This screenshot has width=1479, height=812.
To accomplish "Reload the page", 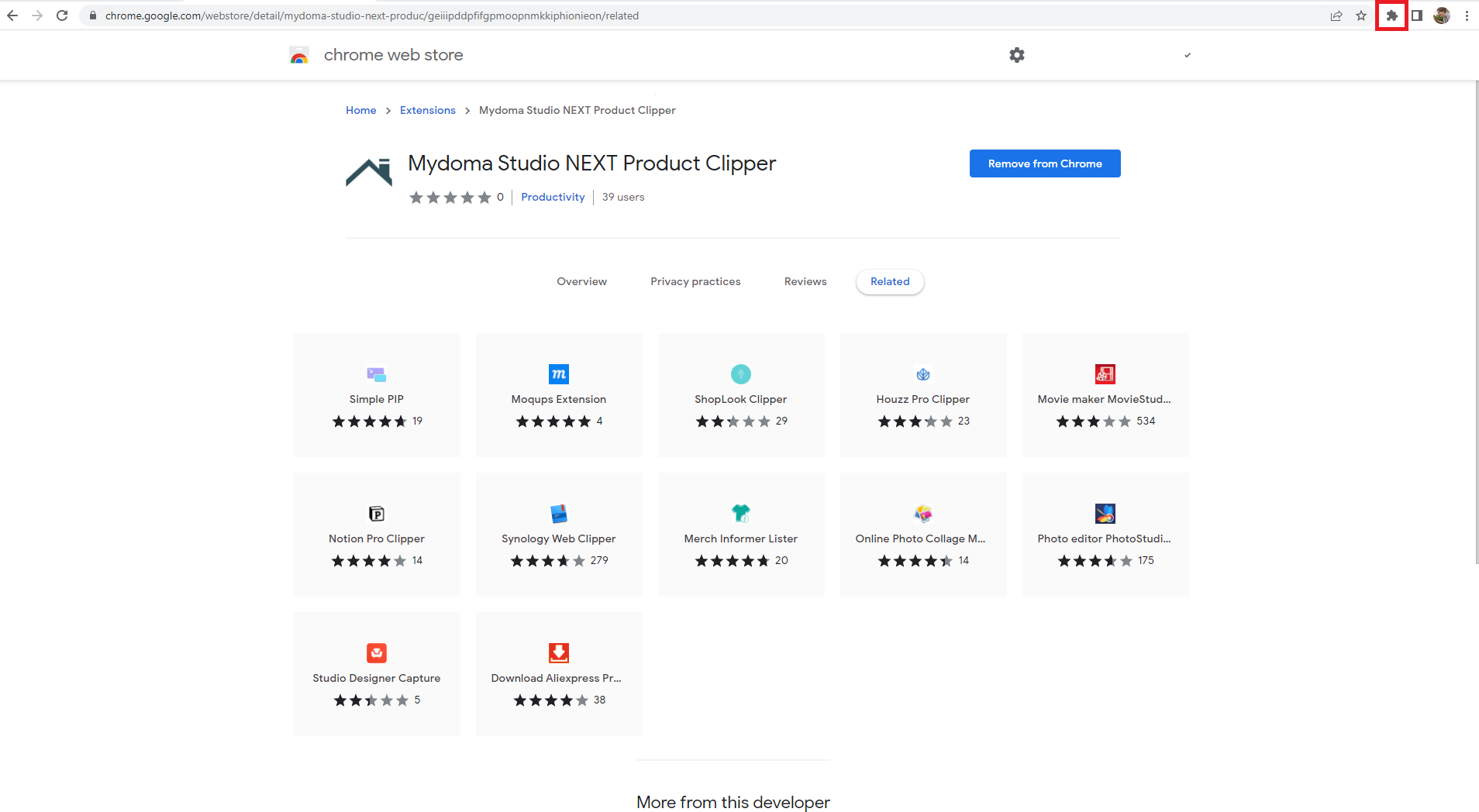I will tap(62, 15).
